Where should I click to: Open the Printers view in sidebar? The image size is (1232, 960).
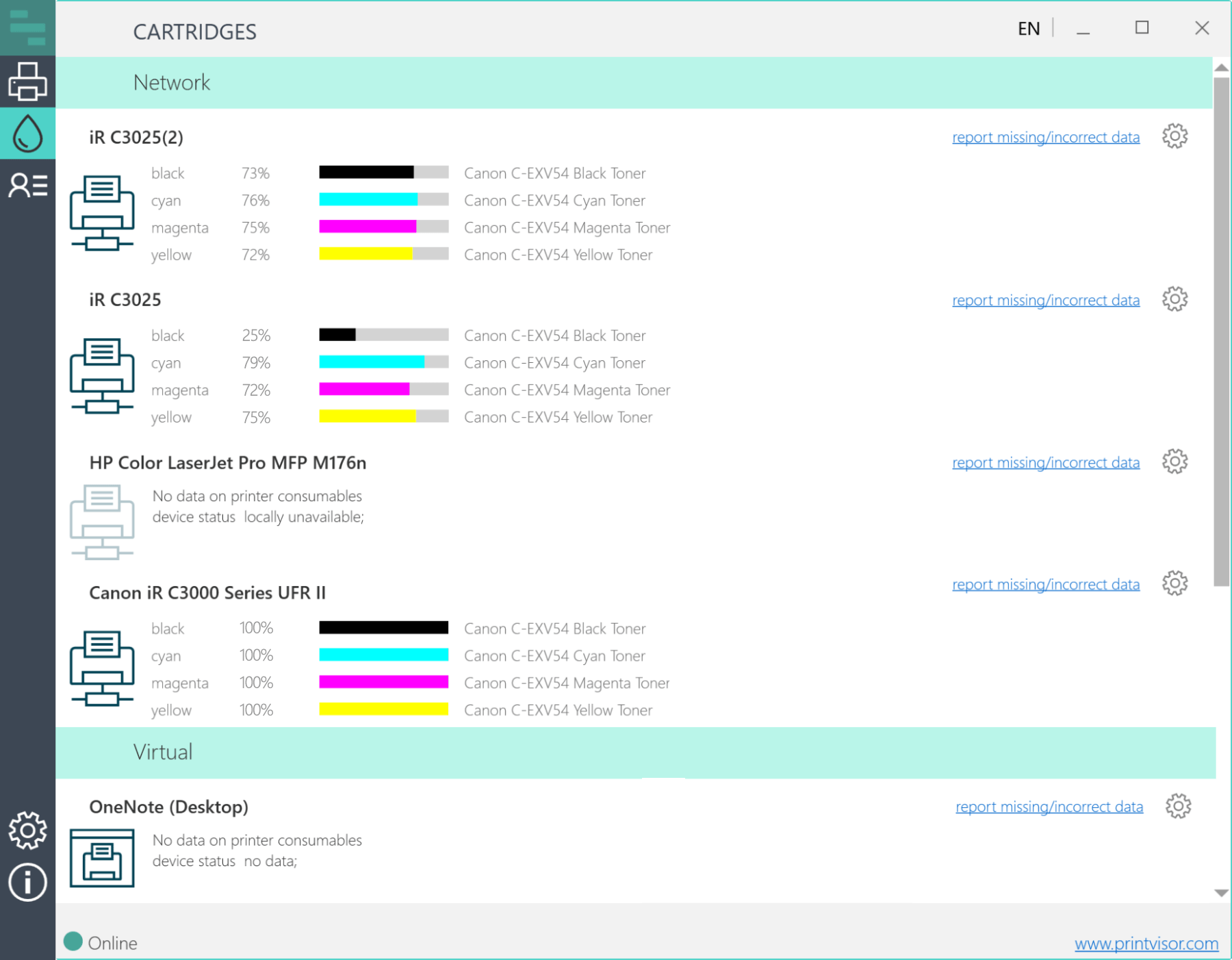[x=27, y=82]
